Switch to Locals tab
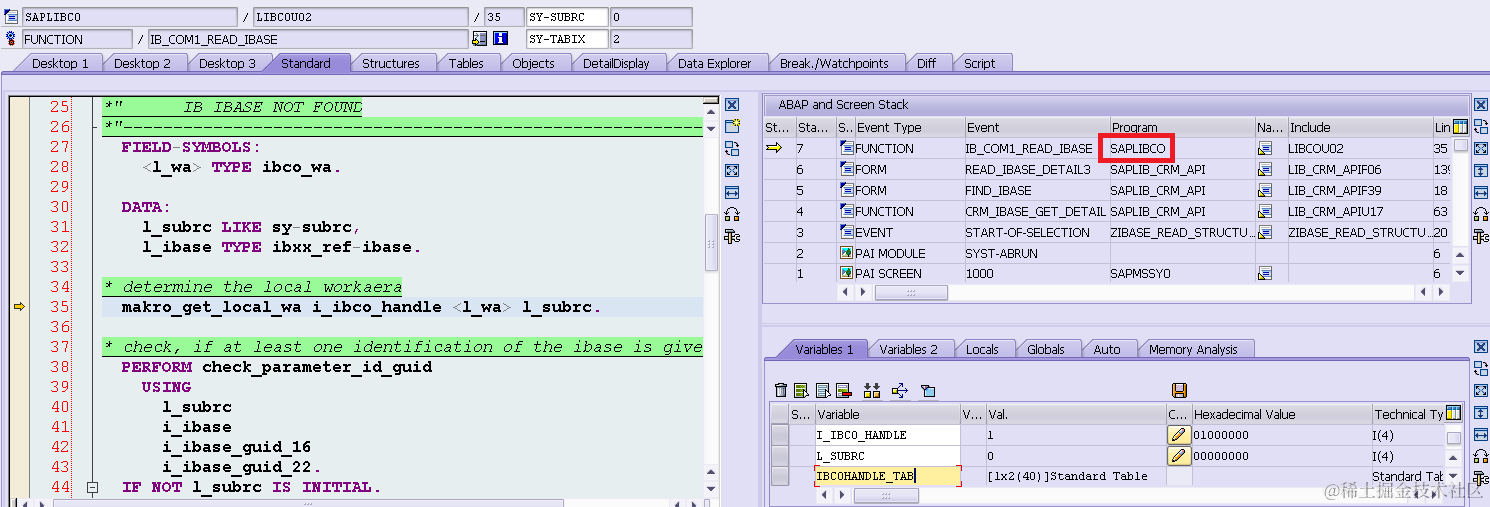This screenshot has width=1490, height=507. click(x=982, y=349)
